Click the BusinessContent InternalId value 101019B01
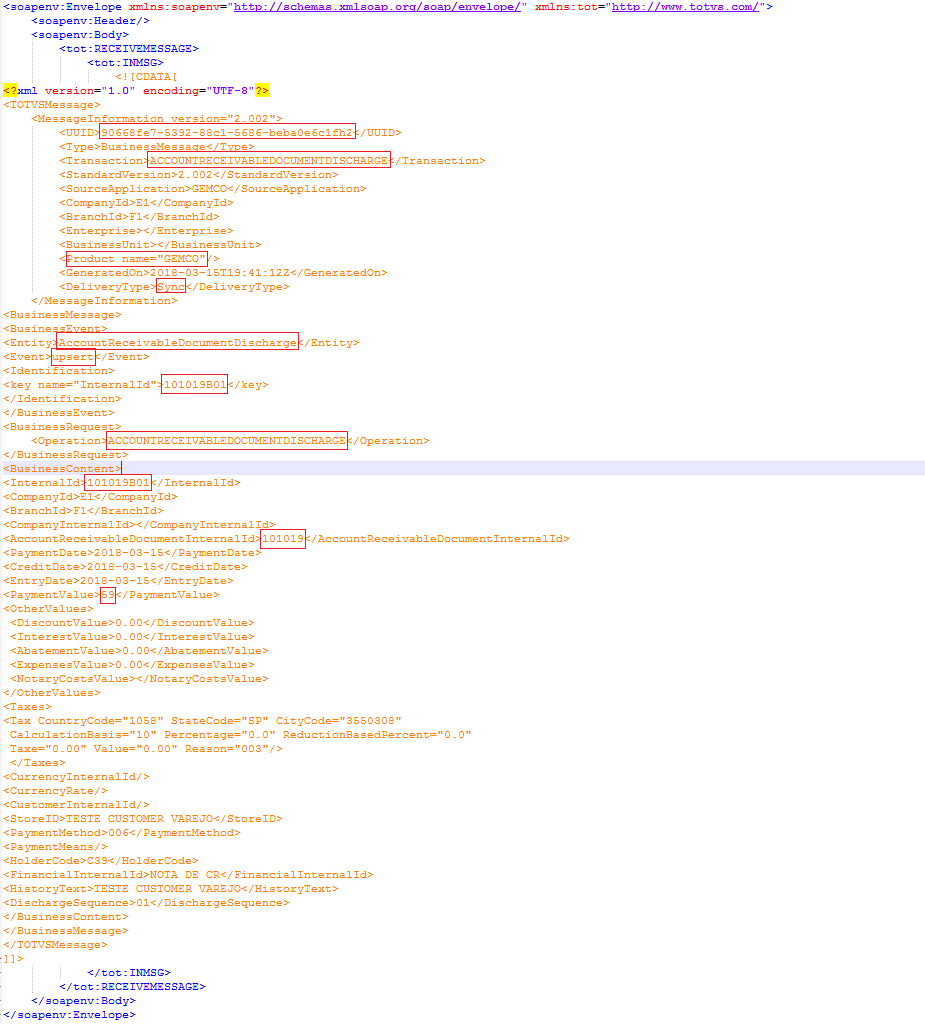Screen dimensions: 925x1024 point(118,483)
